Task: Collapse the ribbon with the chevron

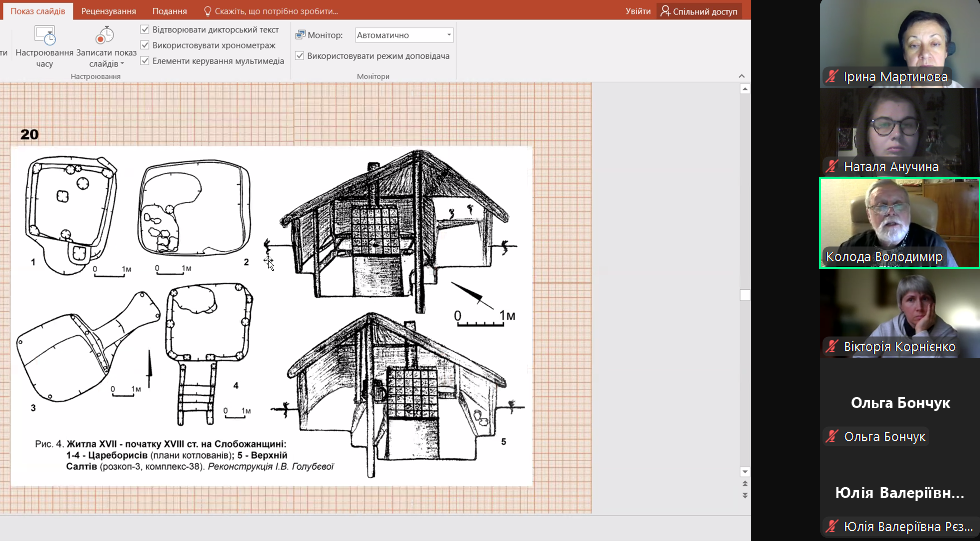Action: [x=743, y=76]
